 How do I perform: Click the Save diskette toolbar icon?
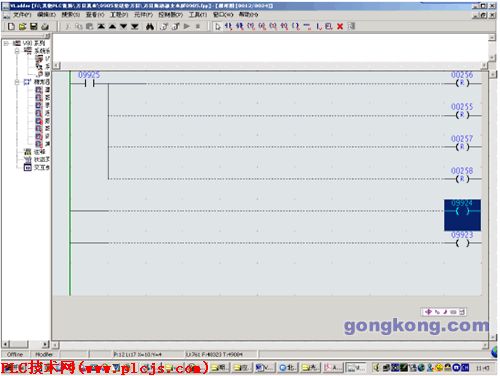tap(34, 26)
